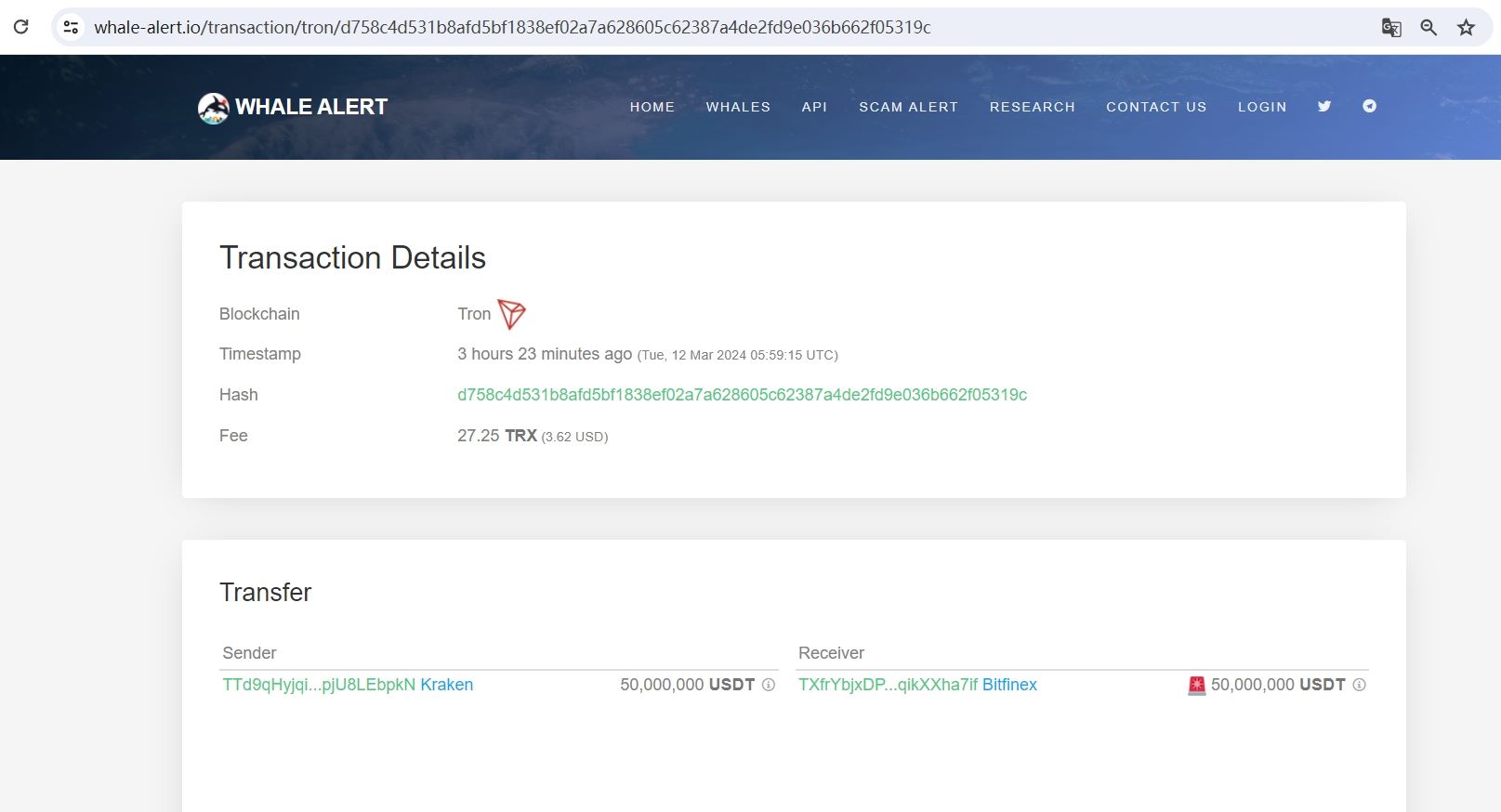Screen dimensions: 1501x812
Task: Click the red alarm icon near receiver amount
Action: [1196, 685]
